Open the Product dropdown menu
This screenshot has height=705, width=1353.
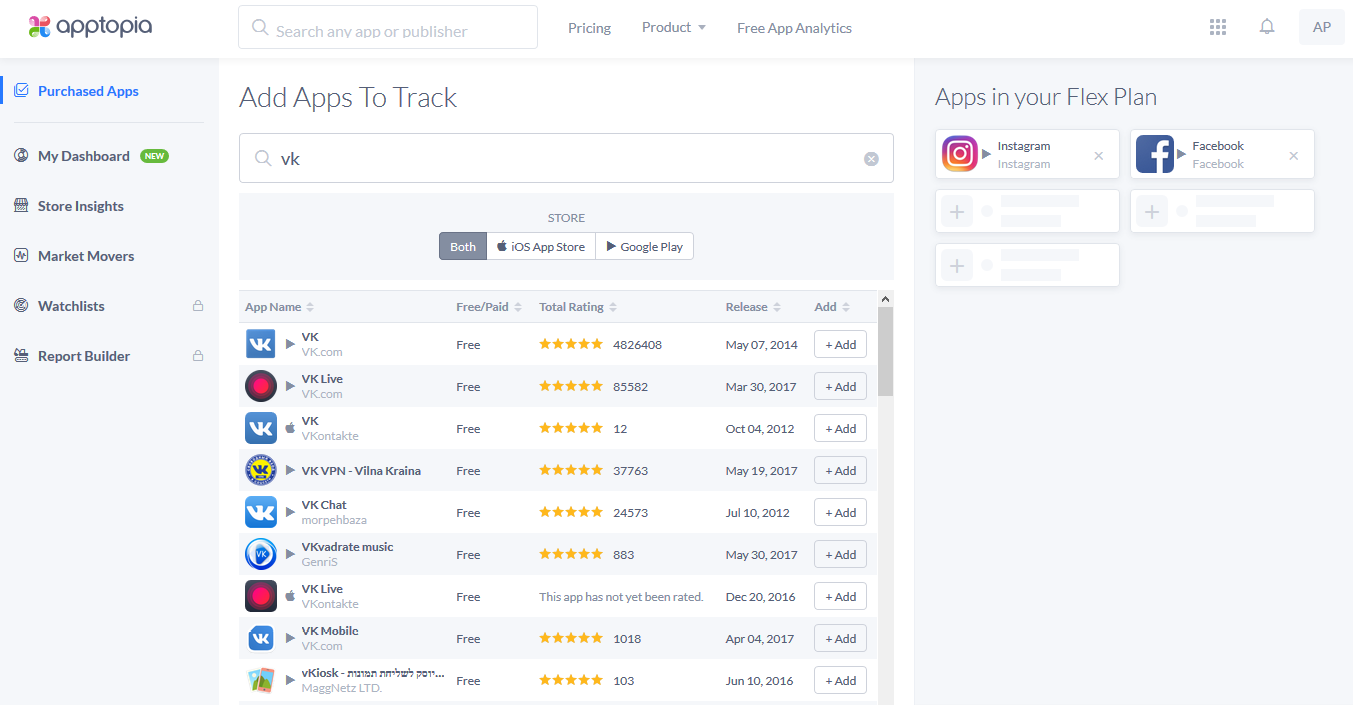(673, 27)
